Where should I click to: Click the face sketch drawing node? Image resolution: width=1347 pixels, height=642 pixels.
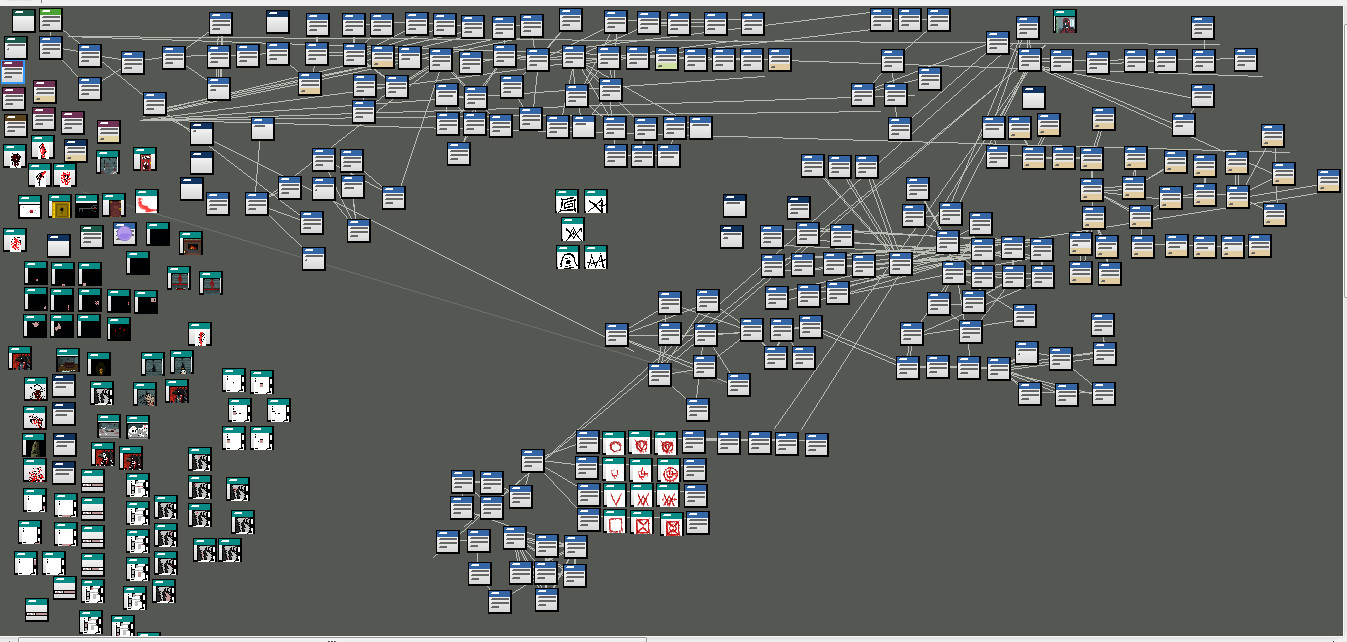pyautogui.click(x=568, y=259)
